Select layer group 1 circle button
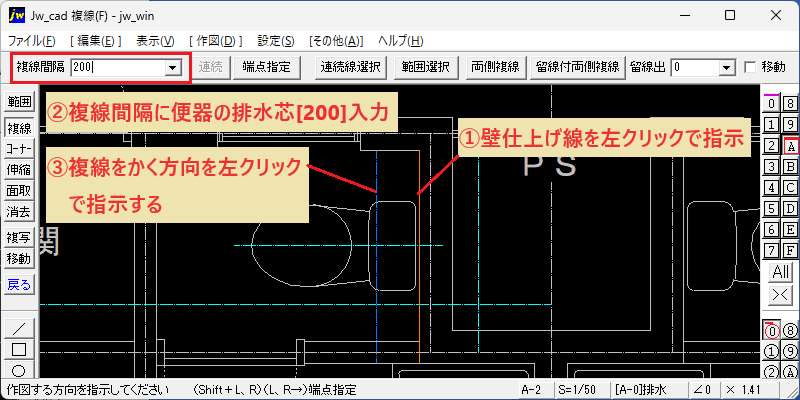This screenshot has height=400, width=800. 772,351
